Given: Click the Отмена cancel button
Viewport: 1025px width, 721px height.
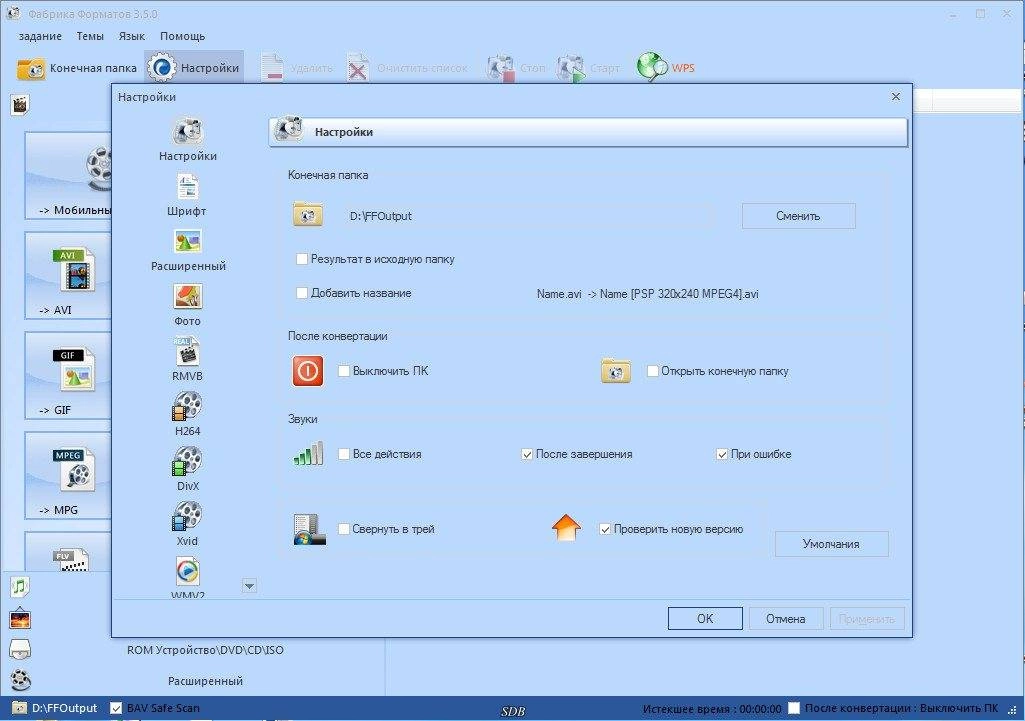Looking at the screenshot, I should coord(786,618).
